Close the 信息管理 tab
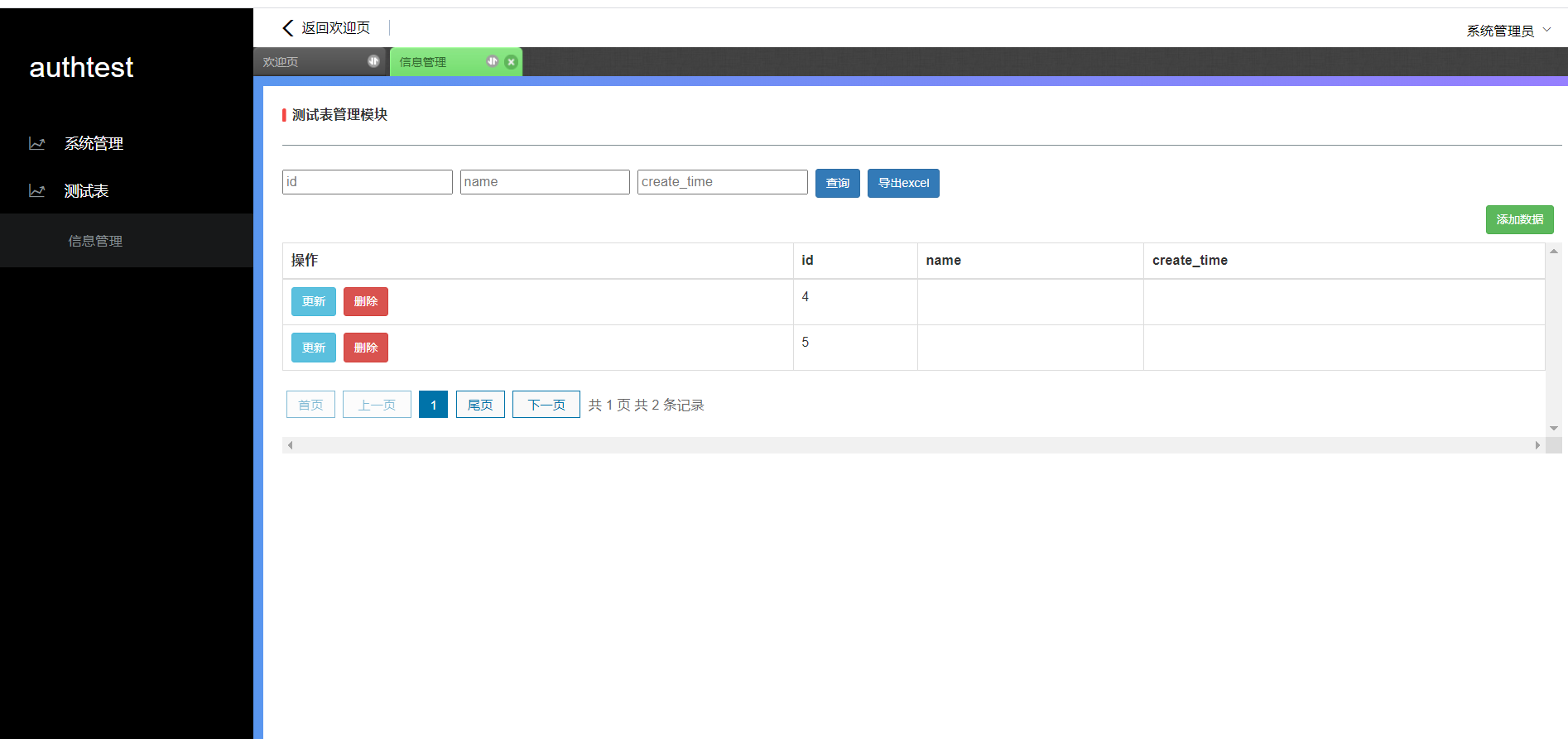The width and height of the screenshot is (1568, 739). tap(511, 62)
